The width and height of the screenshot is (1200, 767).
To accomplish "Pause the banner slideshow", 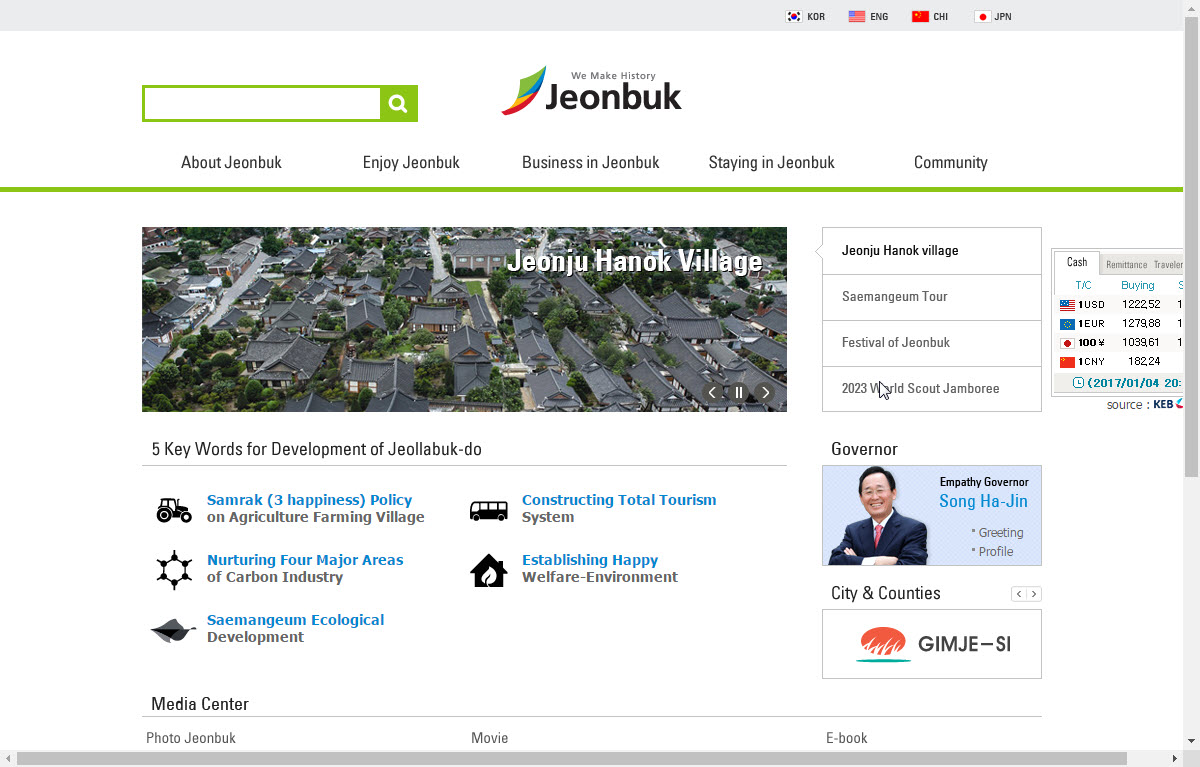I will 739,393.
